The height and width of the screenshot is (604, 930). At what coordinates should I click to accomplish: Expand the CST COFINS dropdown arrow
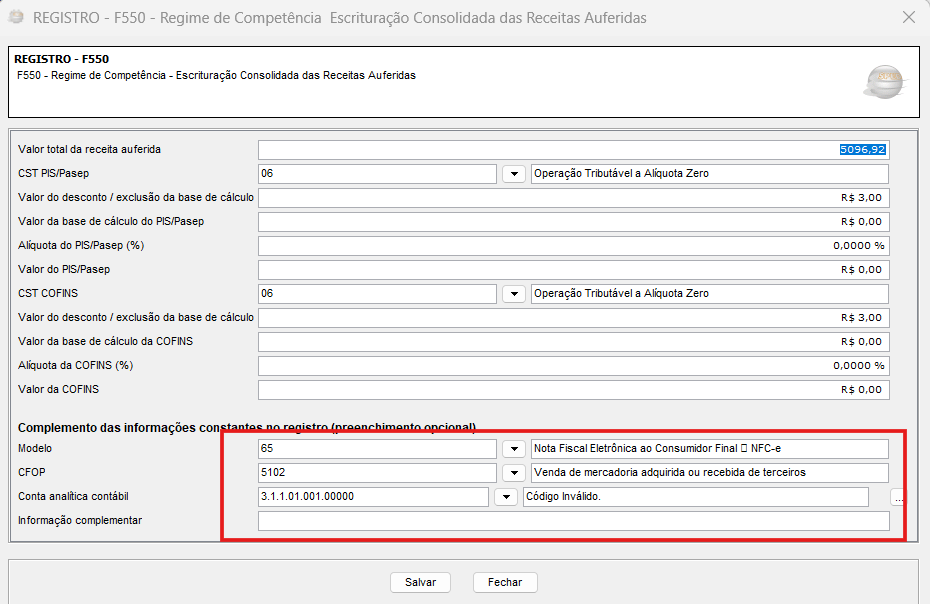pos(514,294)
